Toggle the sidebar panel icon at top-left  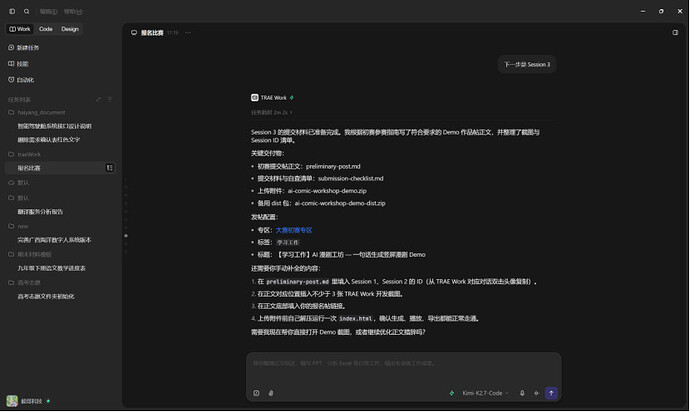pyautogui.click(x=12, y=11)
